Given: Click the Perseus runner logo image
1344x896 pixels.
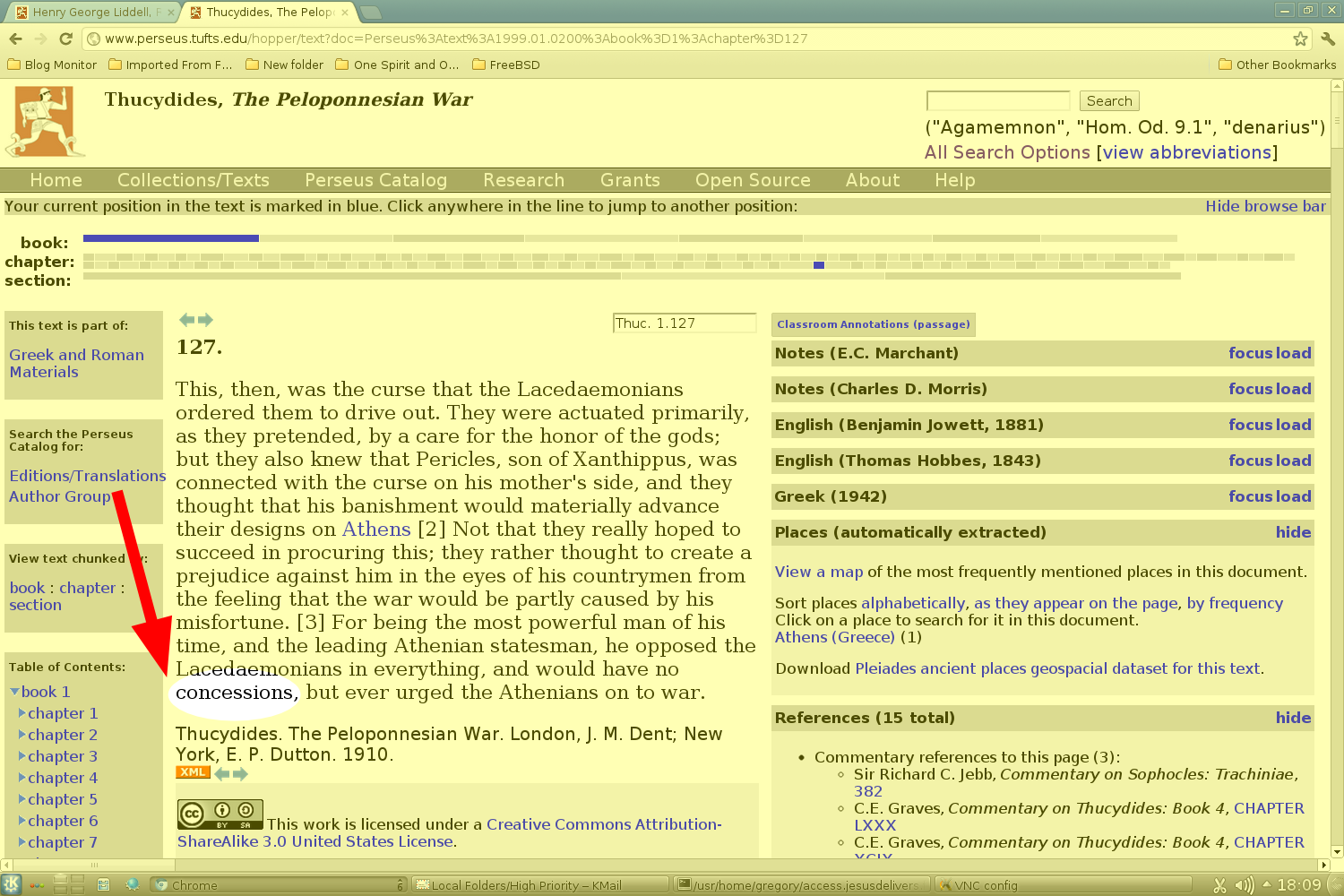Looking at the screenshot, I should pyautogui.click(x=46, y=122).
